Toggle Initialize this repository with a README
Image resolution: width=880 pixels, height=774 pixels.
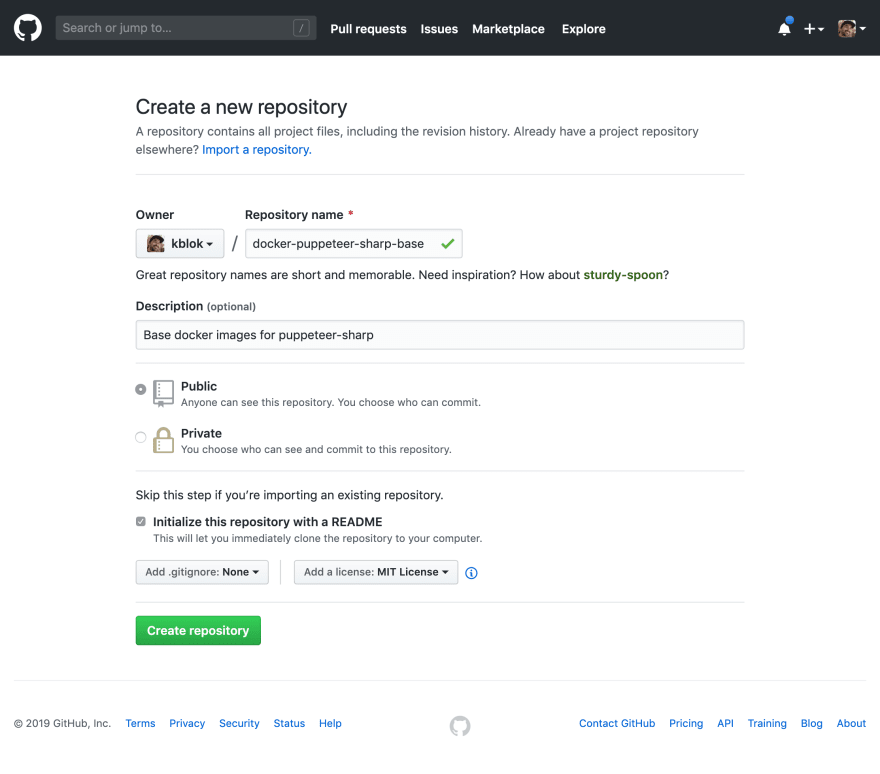coord(141,521)
